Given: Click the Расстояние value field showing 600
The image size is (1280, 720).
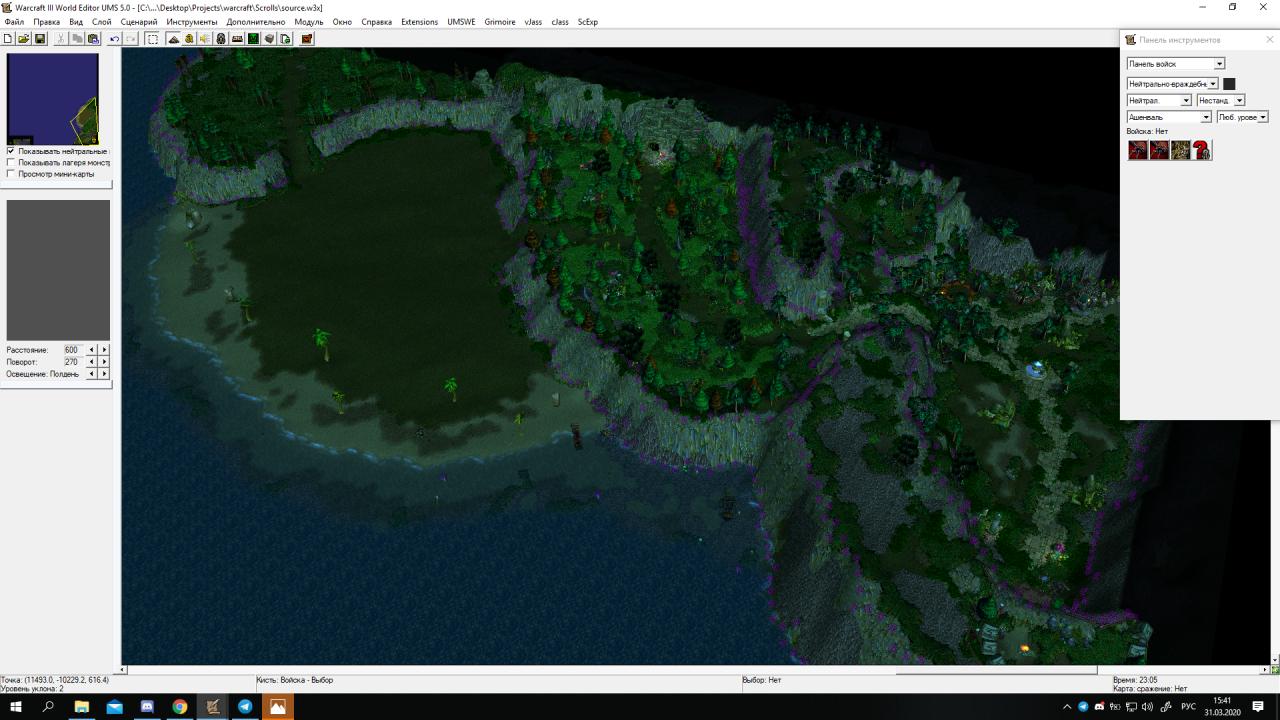Looking at the screenshot, I should pos(73,350).
